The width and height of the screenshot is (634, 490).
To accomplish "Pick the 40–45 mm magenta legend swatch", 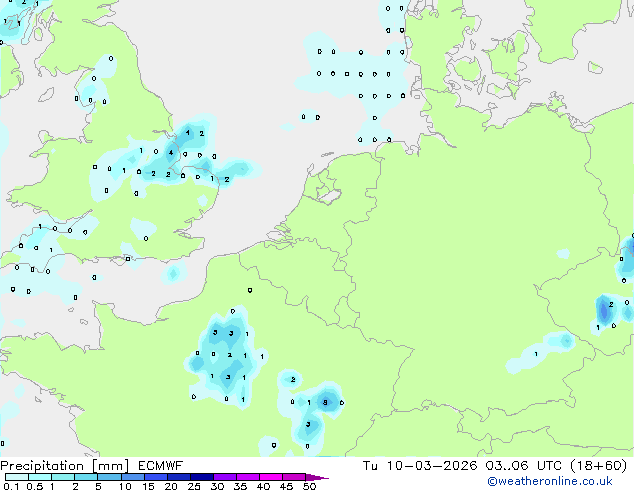I will [x=271, y=477].
